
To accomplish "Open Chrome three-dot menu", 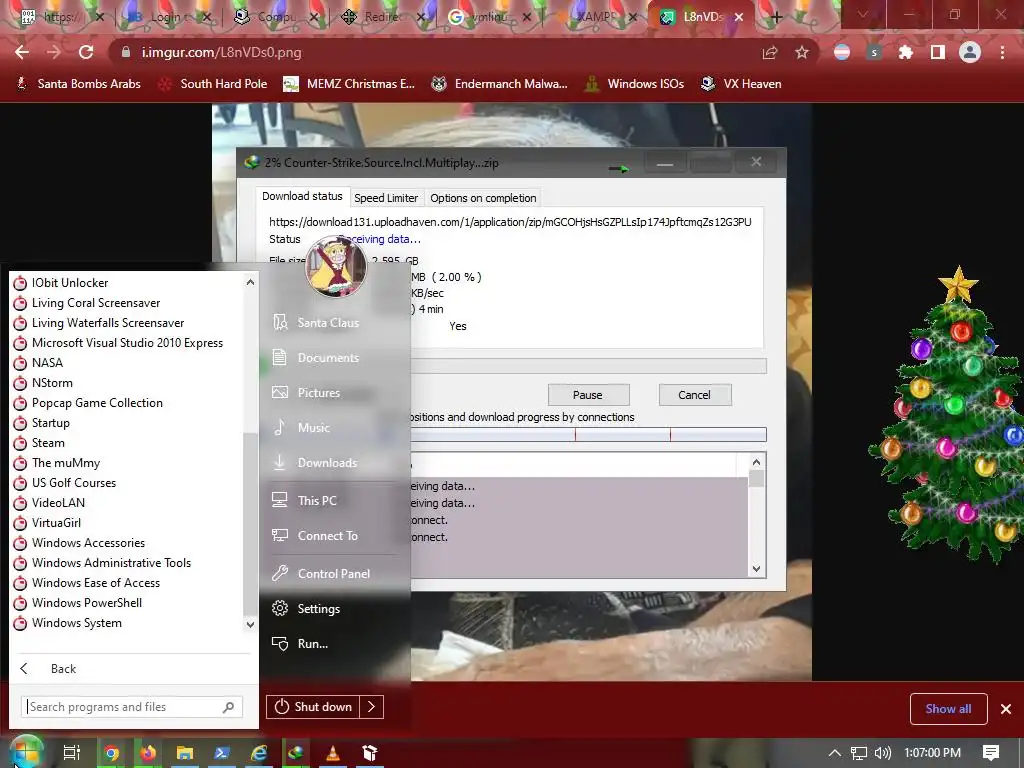I will (1002, 53).
